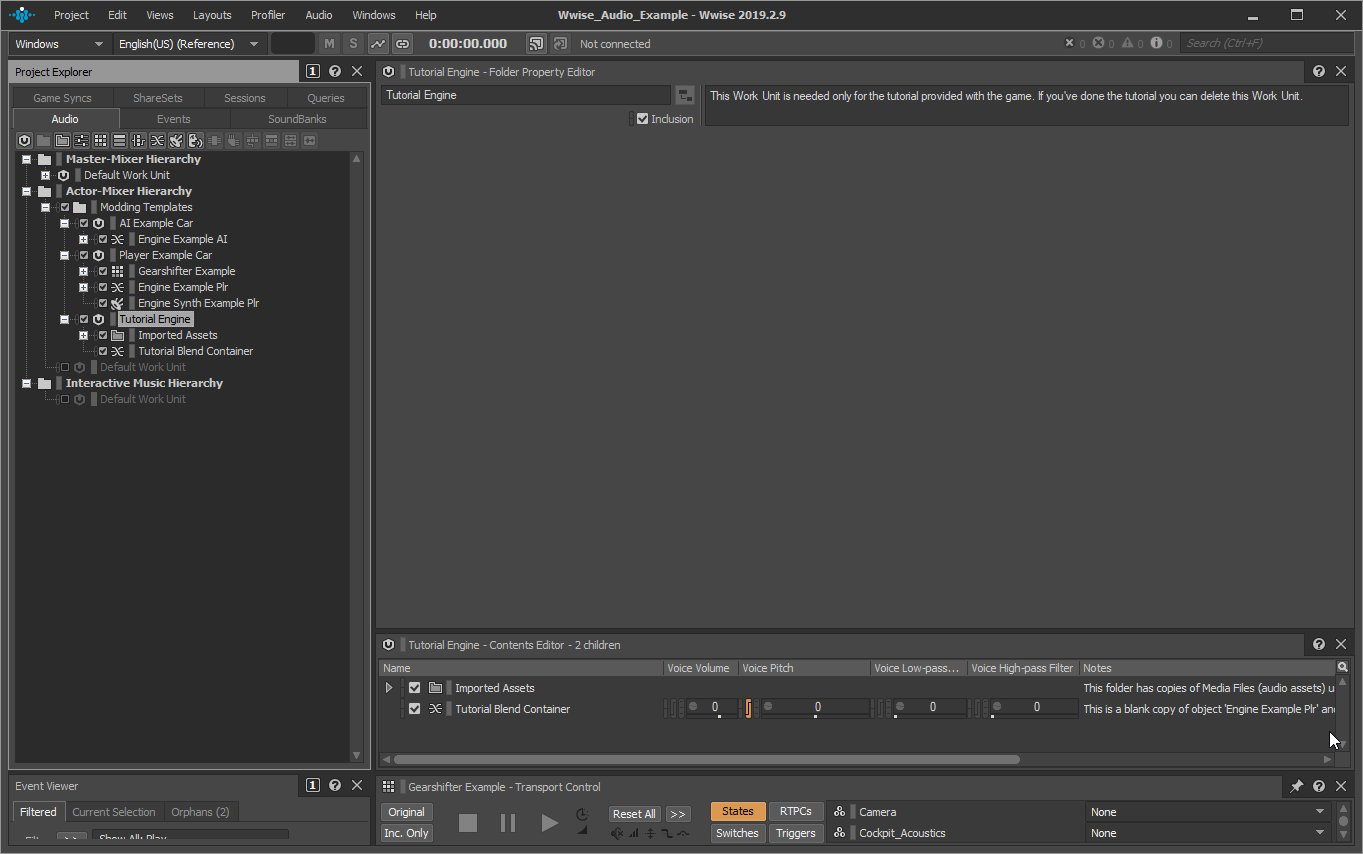Open Folder Property Editor help icon

(1319, 71)
